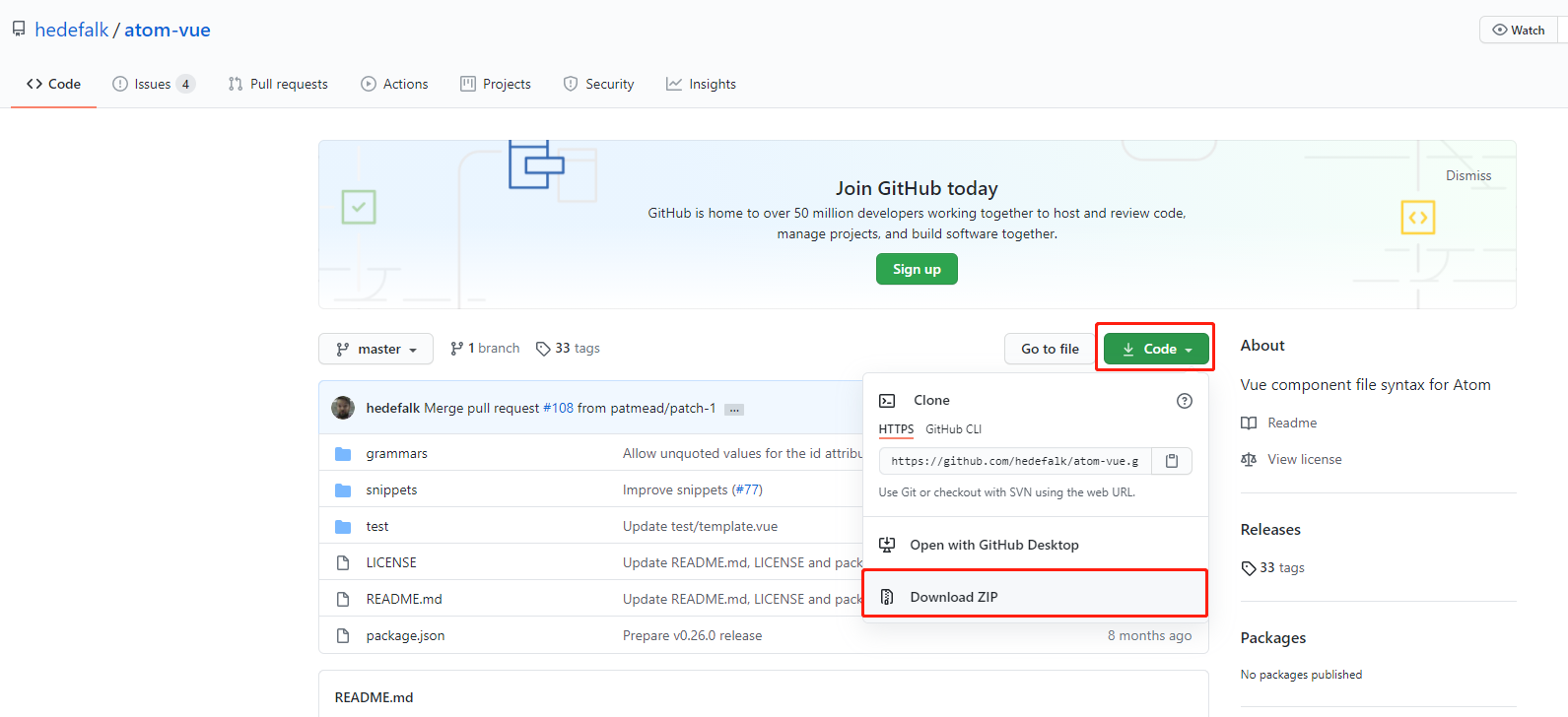This screenshot has width=1568, height=717.
Task: Open the Pull requests tab
Action: coord(278,84)
